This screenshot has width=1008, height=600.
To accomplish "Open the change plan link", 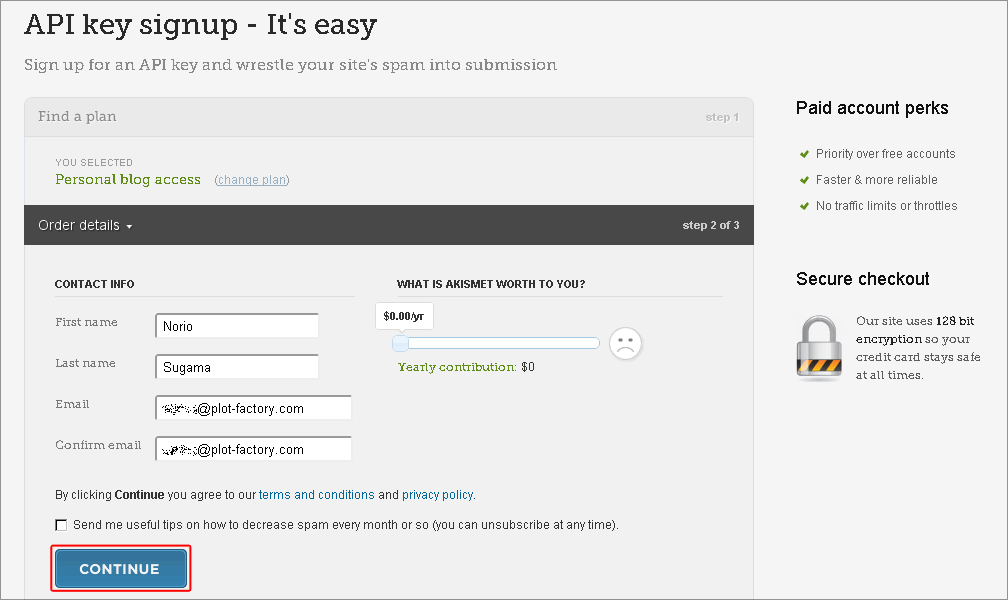I will click(x=252, y=180).
